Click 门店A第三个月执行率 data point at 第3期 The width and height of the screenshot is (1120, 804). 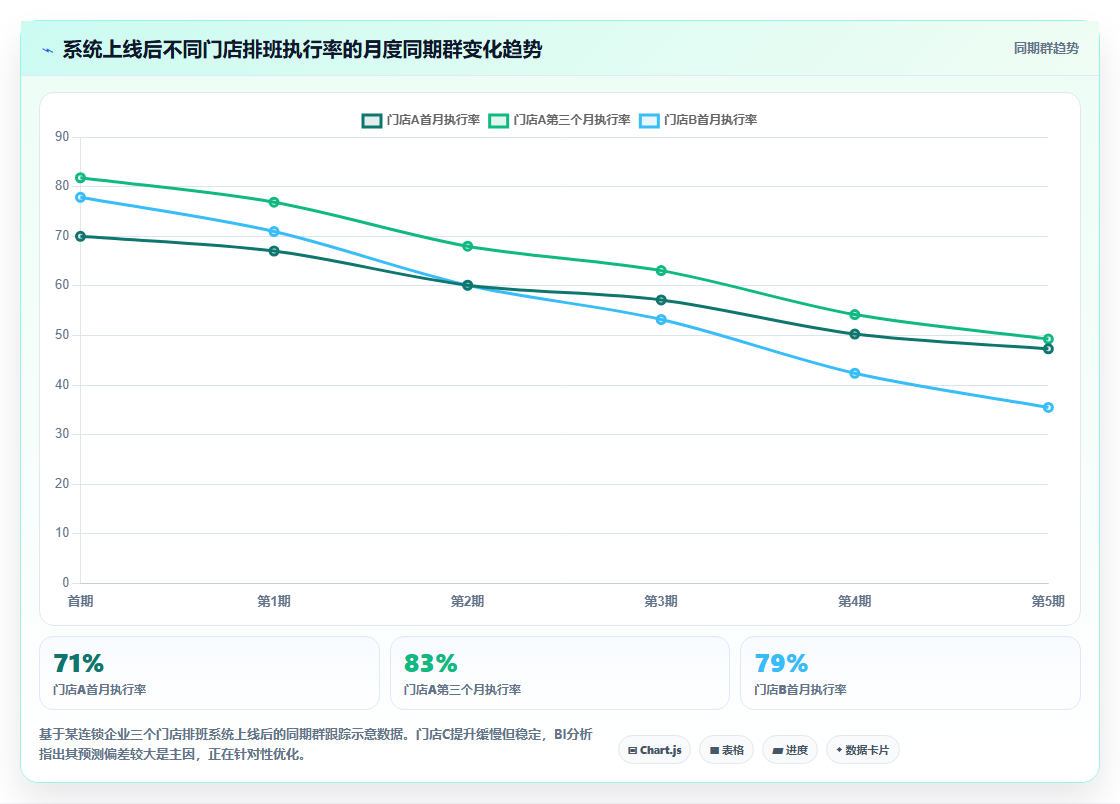[661, 271]
